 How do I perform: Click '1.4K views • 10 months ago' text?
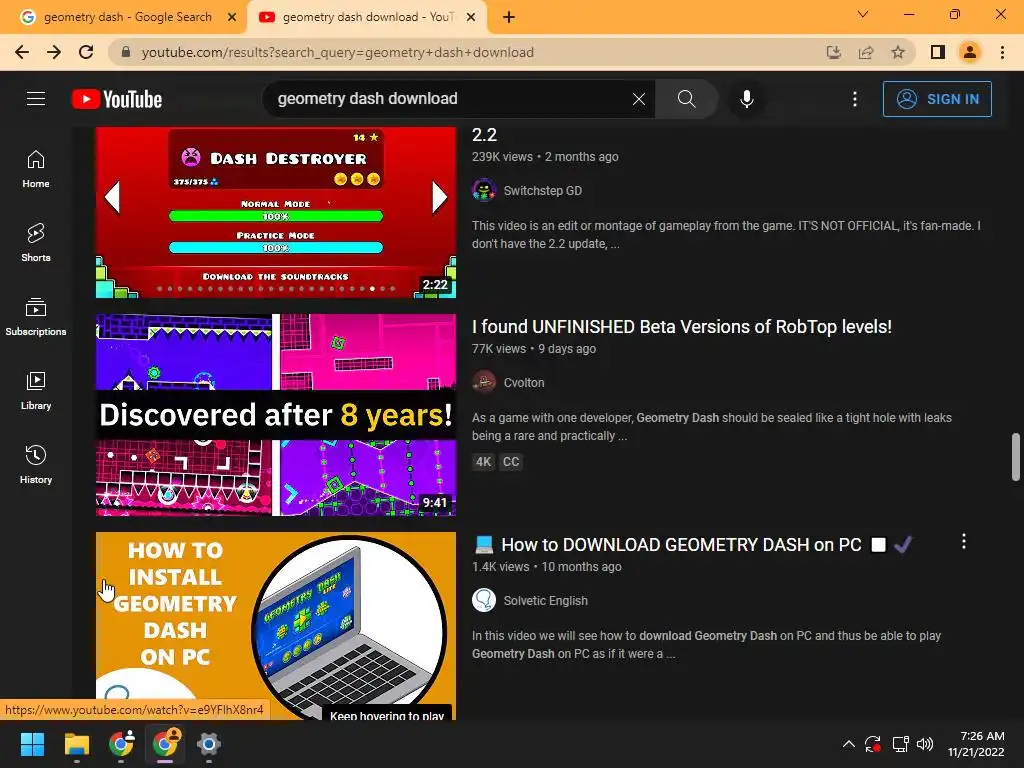547,567
